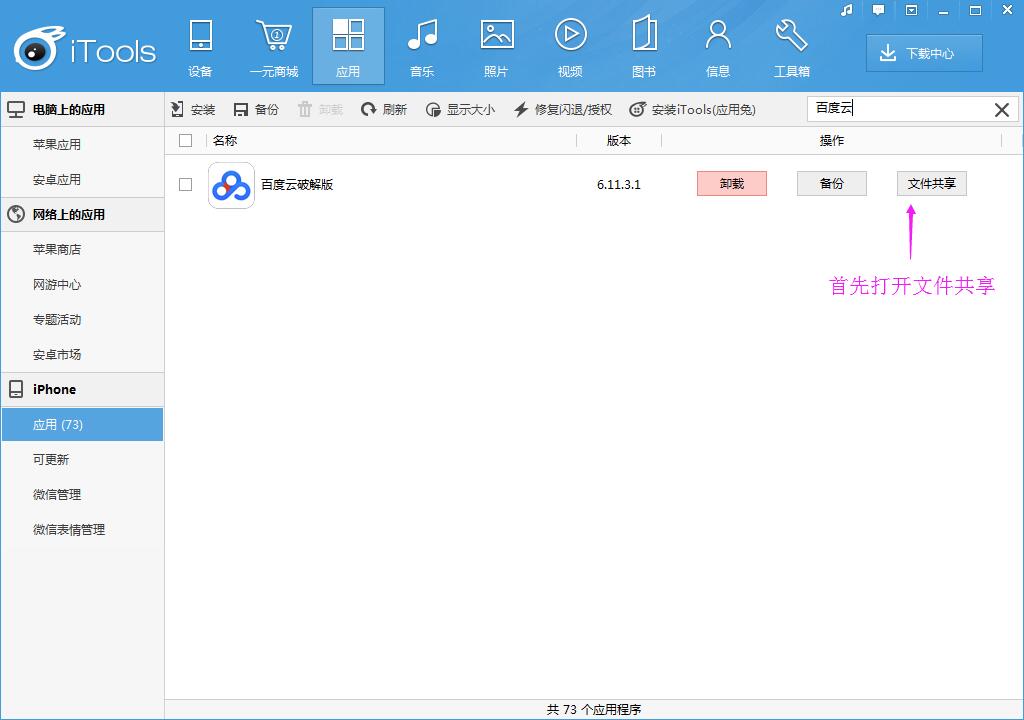Click 修复闪退/授权 toolbar item
Image resolution: width=1024 pixels, height=720 pixels.
tap(563, 109)
